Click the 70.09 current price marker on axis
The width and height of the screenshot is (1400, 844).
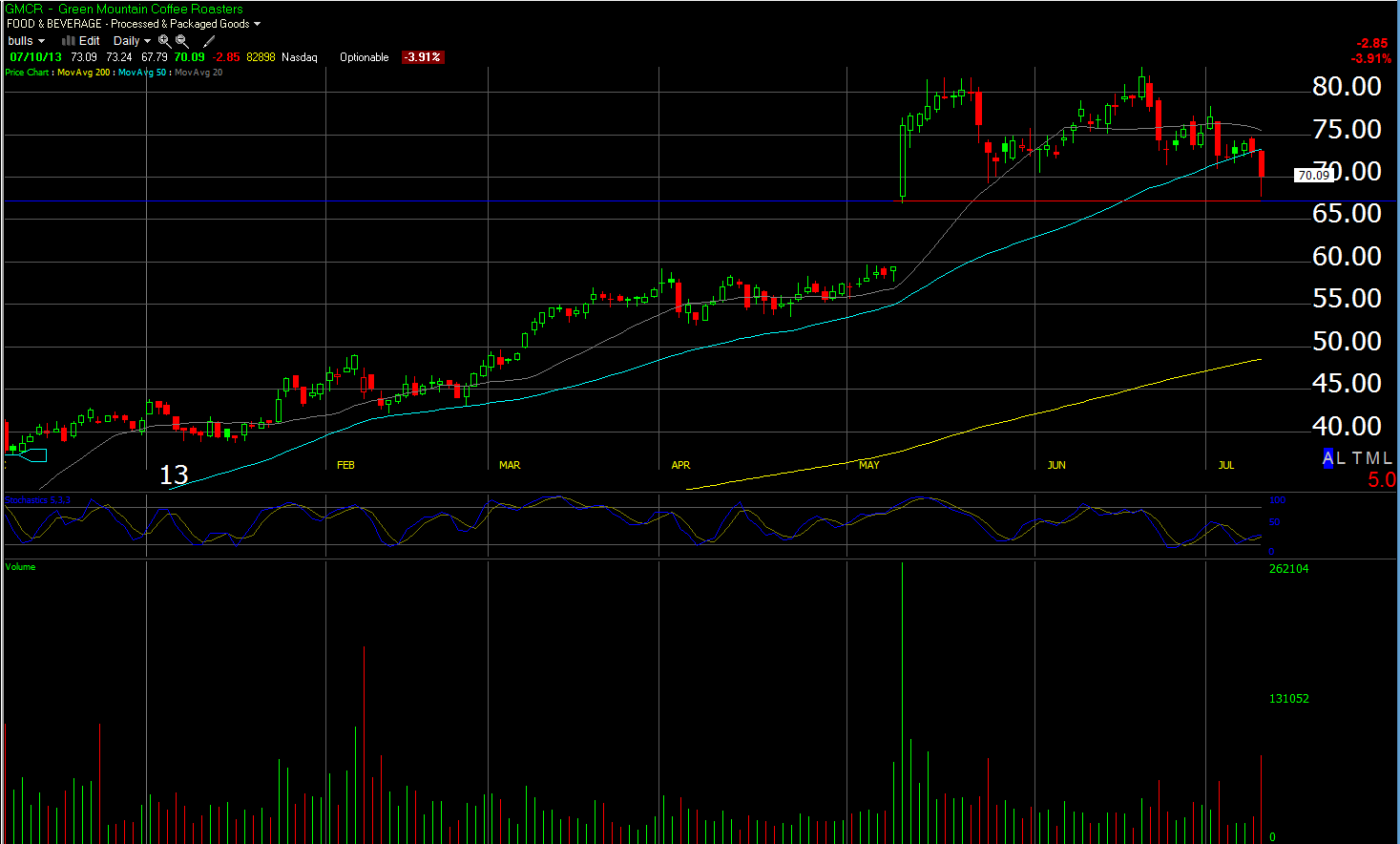pos(1313,175)
